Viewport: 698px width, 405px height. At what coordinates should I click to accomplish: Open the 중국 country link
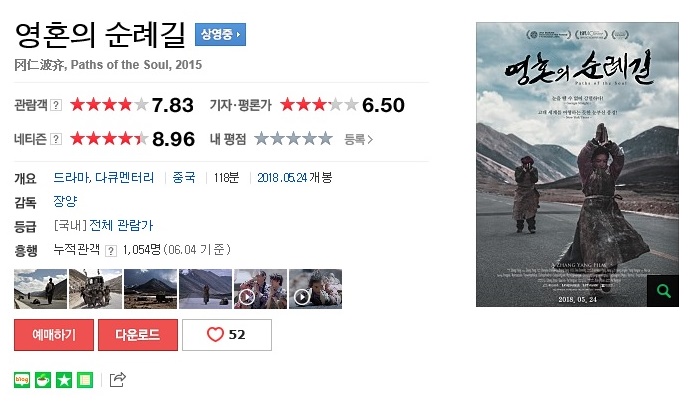(184, 178)
